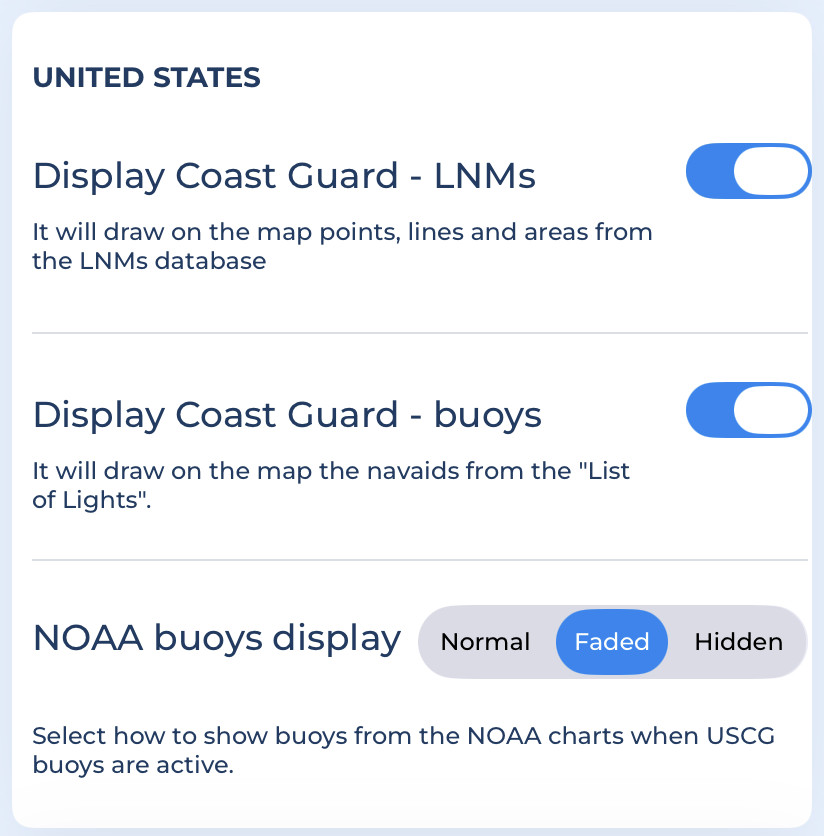Viewport: 824px width, 836px height.
Task: Click the white knob of the buoys switch
Action: [771, 411]
